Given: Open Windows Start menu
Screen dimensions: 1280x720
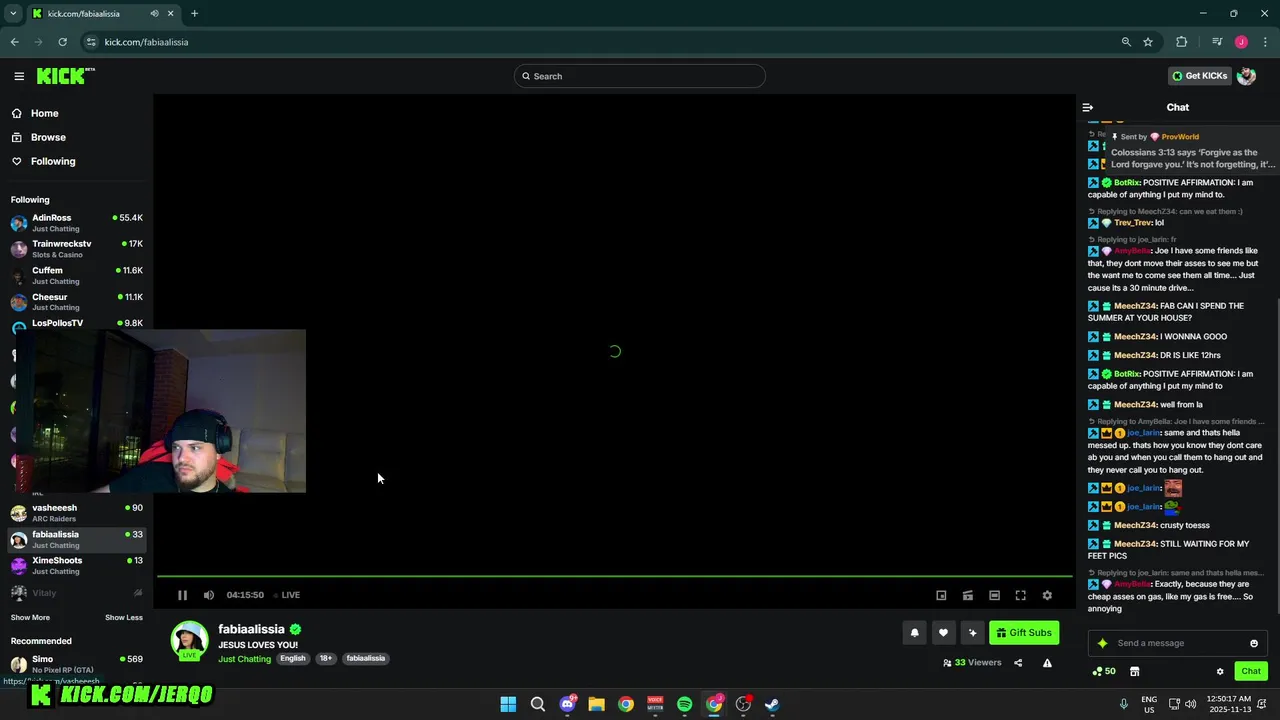Looking at the screenshot, I should (508, 704).
